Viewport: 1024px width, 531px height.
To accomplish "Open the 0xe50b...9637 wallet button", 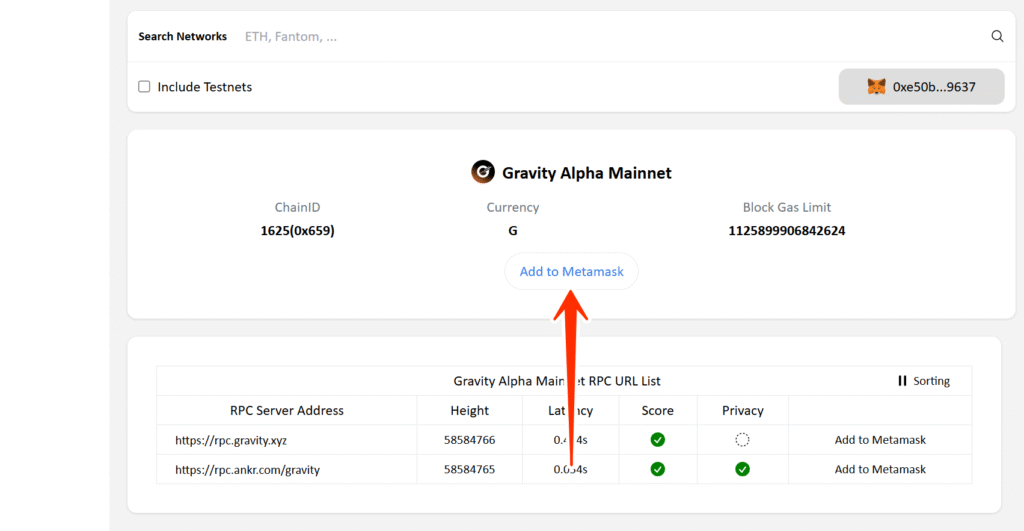I will pyautogui.click(x=921, y=86).
